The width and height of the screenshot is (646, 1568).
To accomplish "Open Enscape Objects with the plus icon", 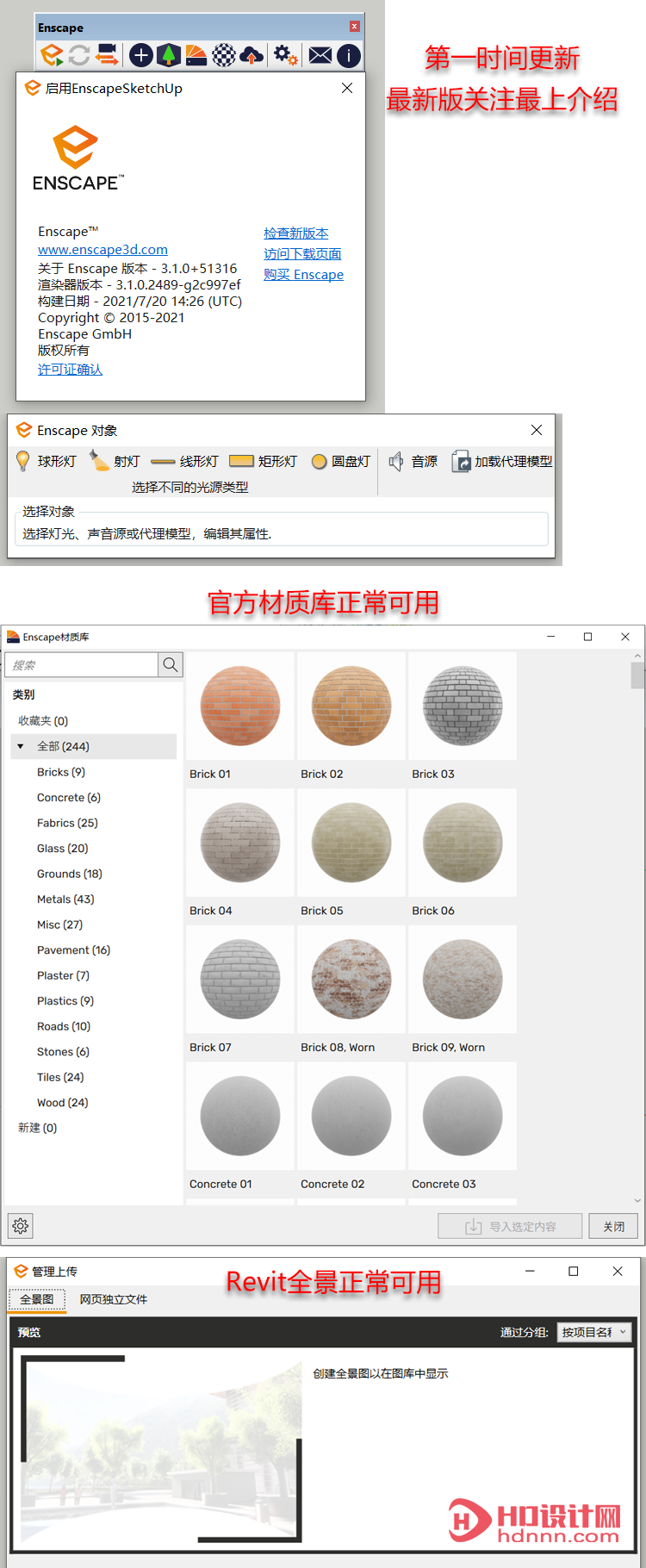I will tap(141, 56).
